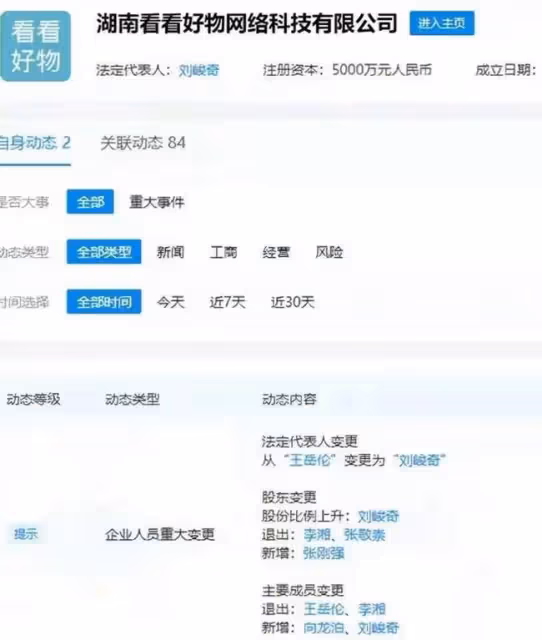Screen dimensions: 542x640
Task: Open 王岳伦 link in 法定代表人变更
Action: pos(309,460)
